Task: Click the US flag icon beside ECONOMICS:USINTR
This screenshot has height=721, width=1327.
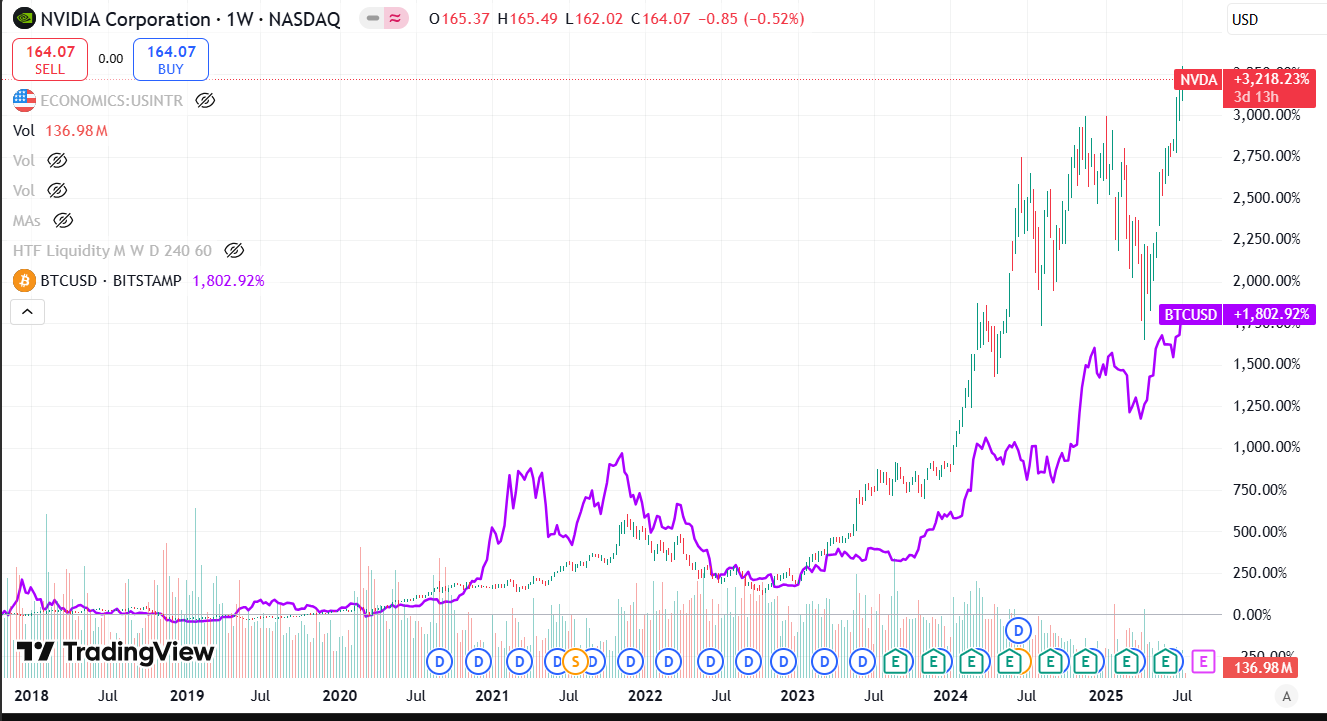Action: (24, 100)
